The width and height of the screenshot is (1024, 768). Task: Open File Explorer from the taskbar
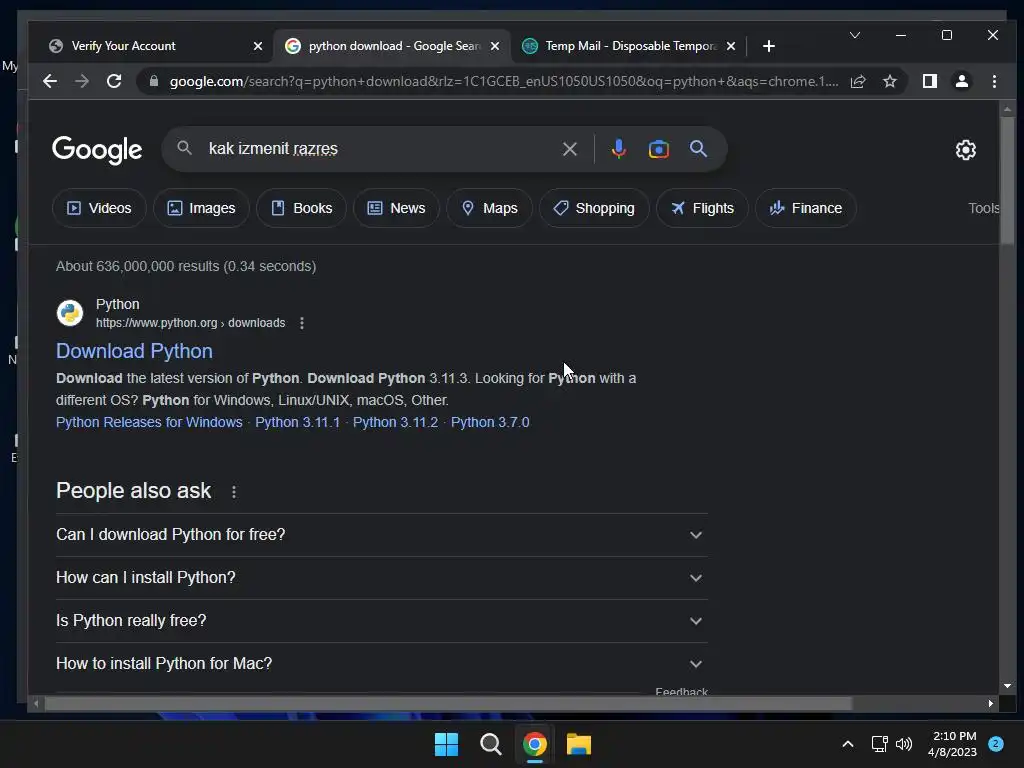pyautogui.click(x=579, y=744)
